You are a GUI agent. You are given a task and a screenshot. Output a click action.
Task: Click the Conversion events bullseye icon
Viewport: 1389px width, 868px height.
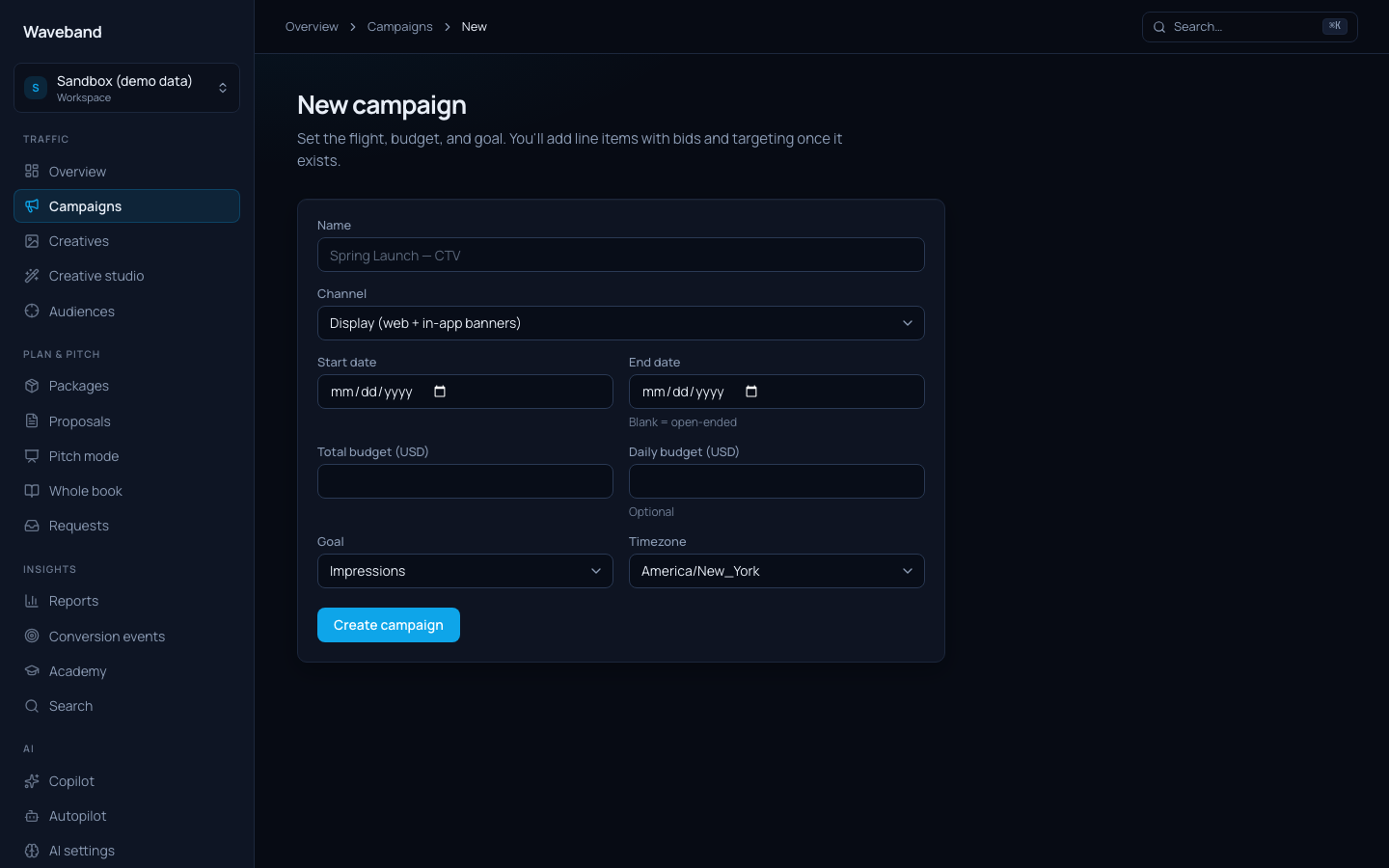tap(32, 636)
